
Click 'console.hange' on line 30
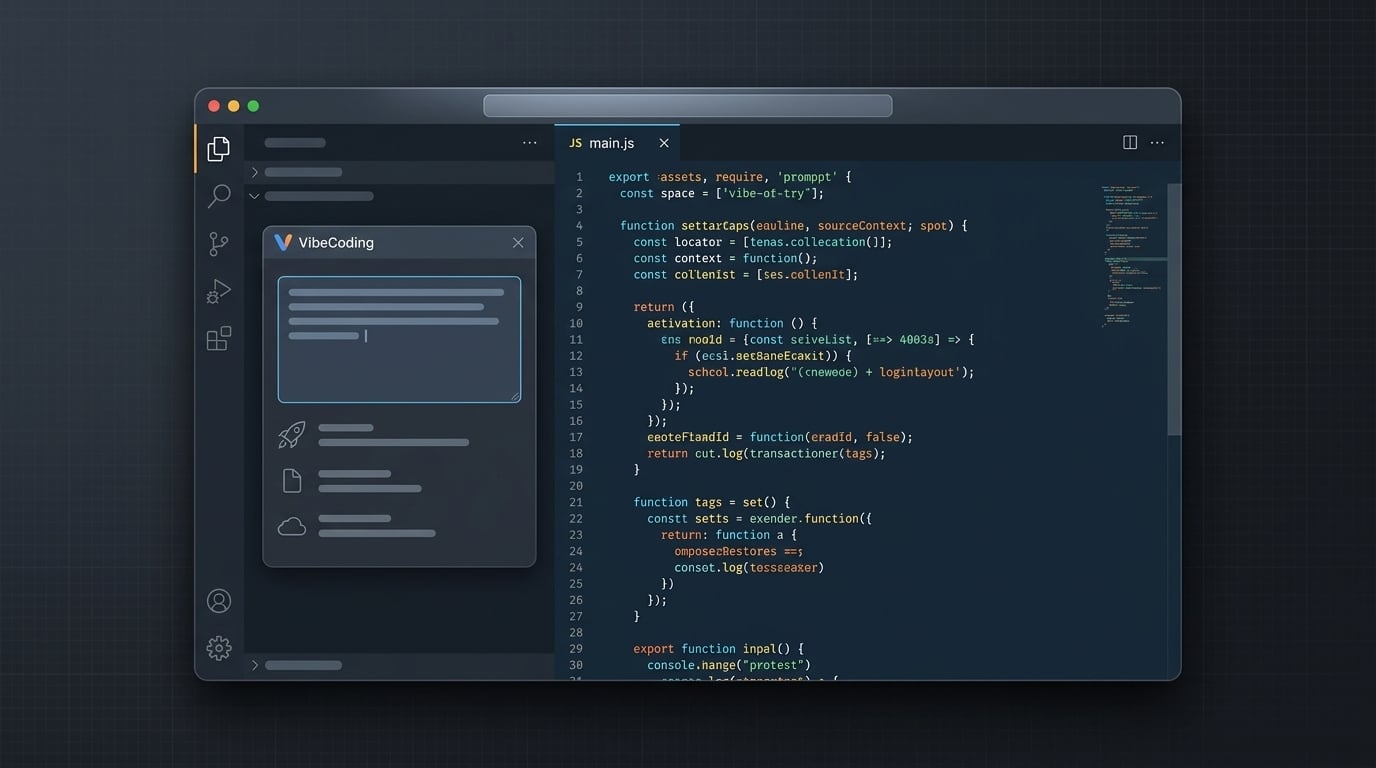pos(691,665)
